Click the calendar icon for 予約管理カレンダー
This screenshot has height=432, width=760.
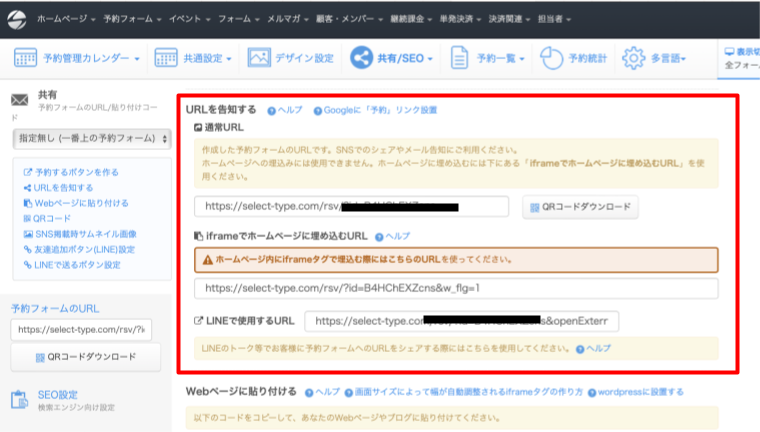[27, 59]
